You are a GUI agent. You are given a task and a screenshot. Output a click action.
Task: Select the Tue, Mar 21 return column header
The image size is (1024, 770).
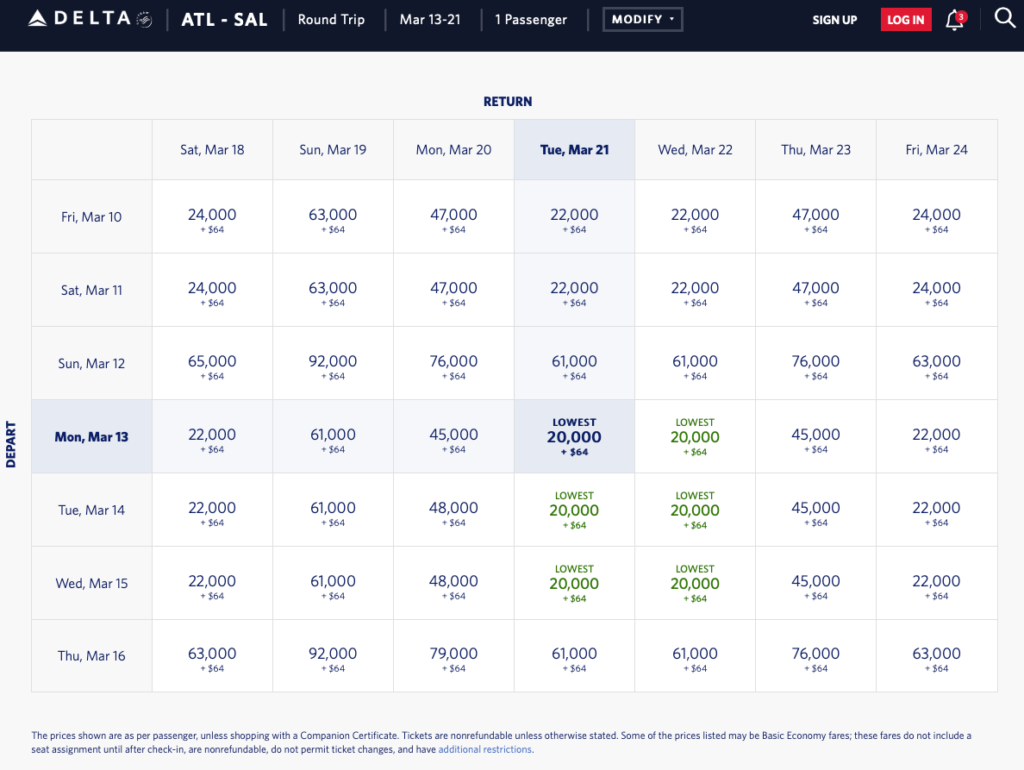point(574,150)
